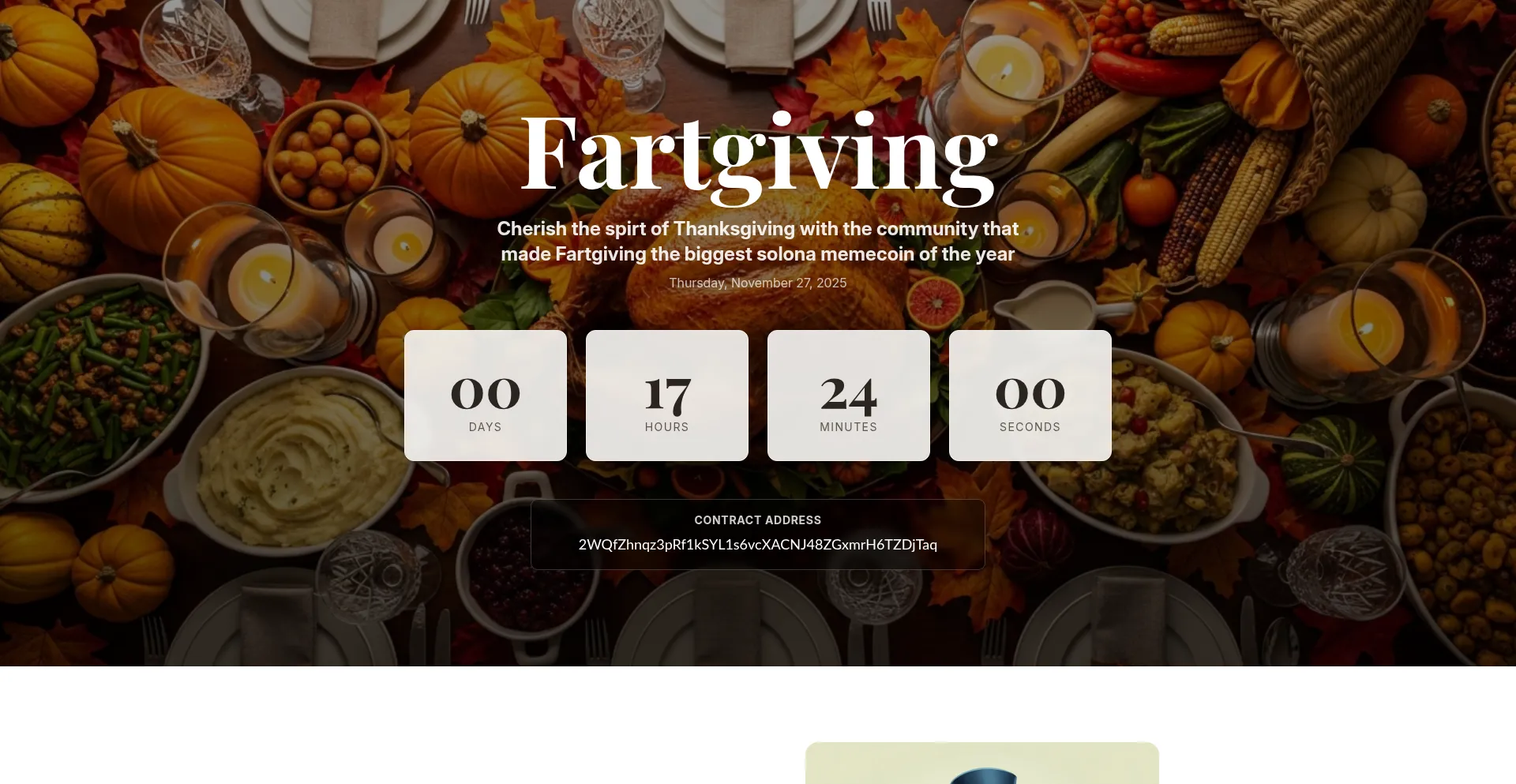The width and height of the screenshot is (1516, 784).
Task: Click the date 'Thursday, November 27, 2025'
Action: pos(758,283)
